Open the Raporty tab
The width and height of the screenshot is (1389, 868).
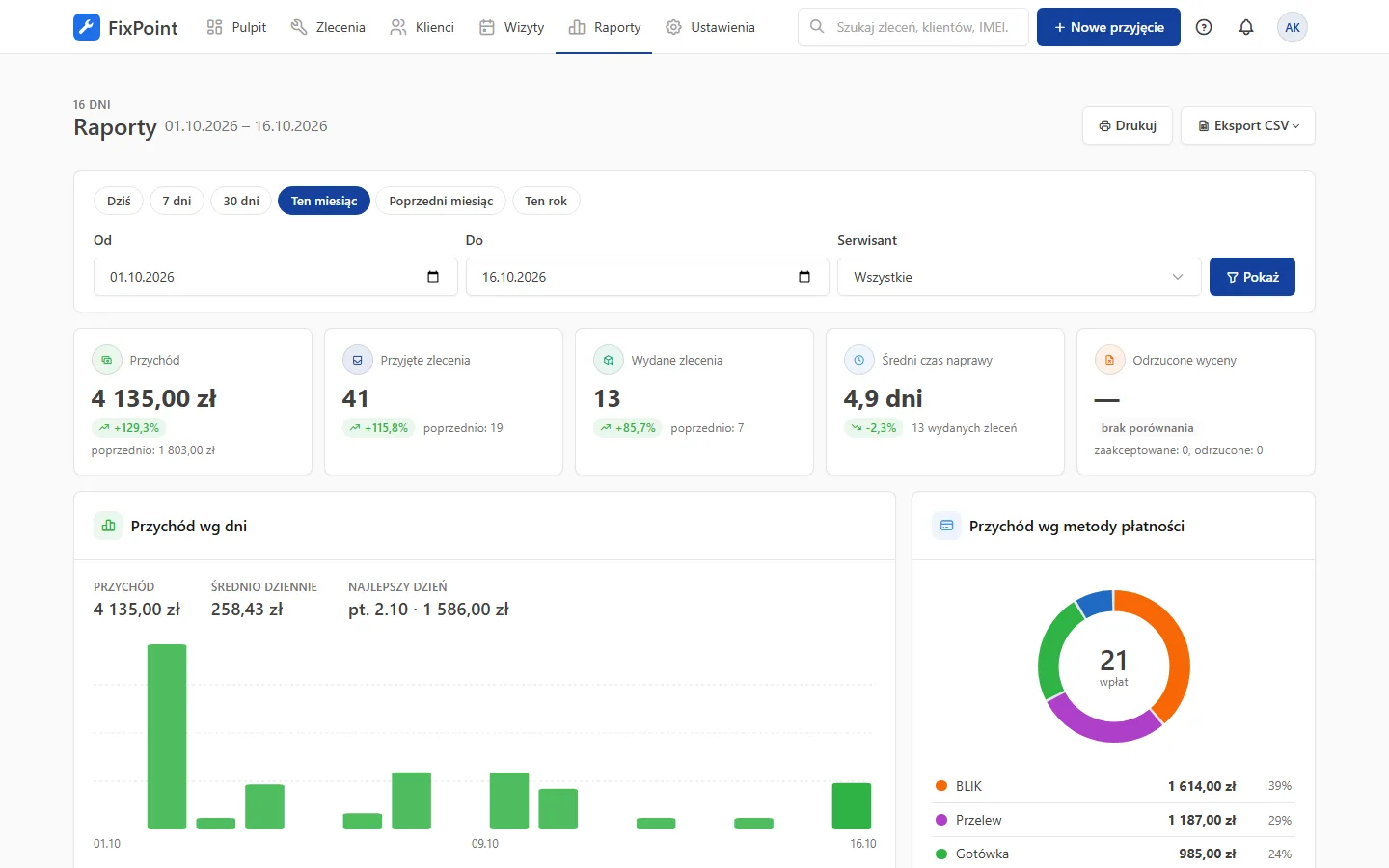click(x=604, y=27)
